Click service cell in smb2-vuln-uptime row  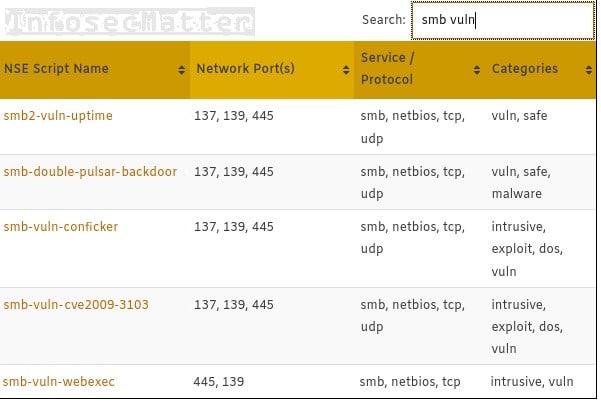[412, 127]
